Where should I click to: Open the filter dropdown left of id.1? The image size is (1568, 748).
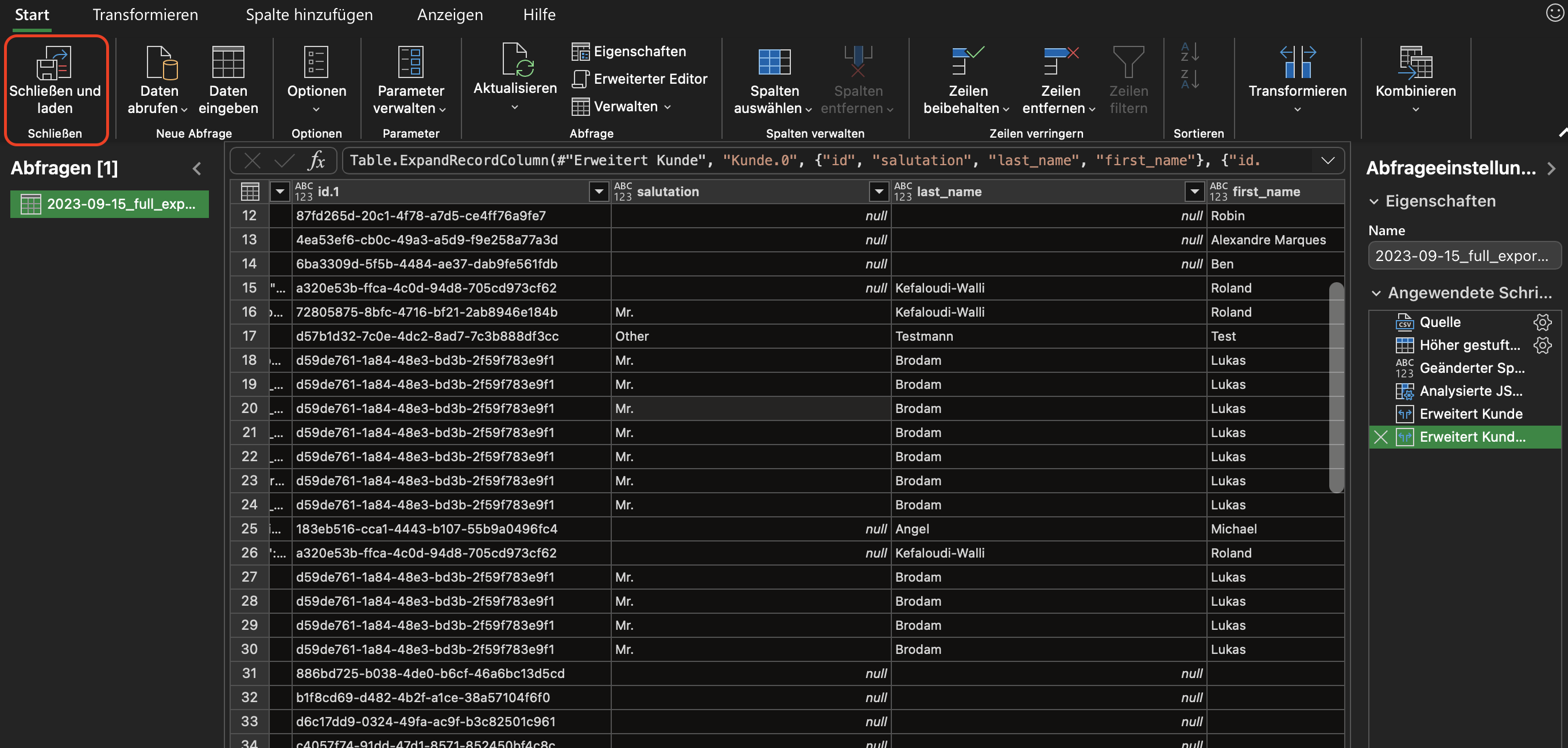[280, 192]
